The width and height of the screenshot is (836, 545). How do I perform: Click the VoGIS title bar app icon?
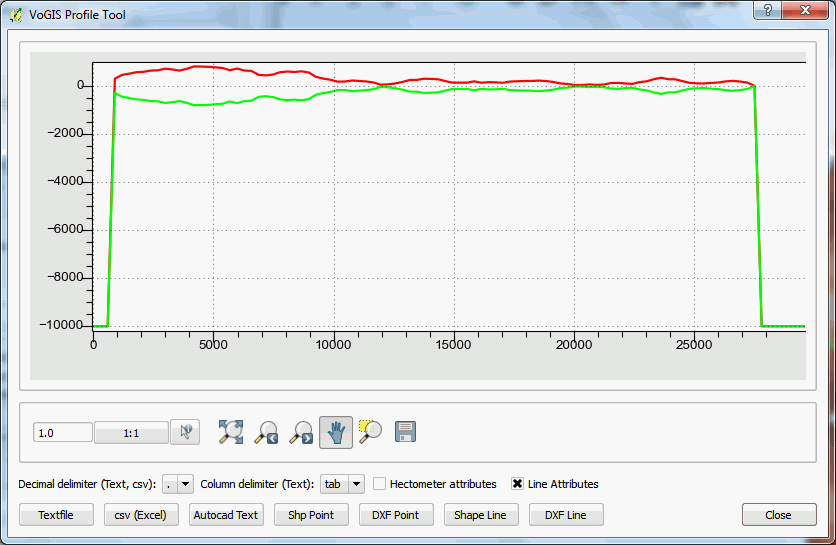click(x=16, y=15)
